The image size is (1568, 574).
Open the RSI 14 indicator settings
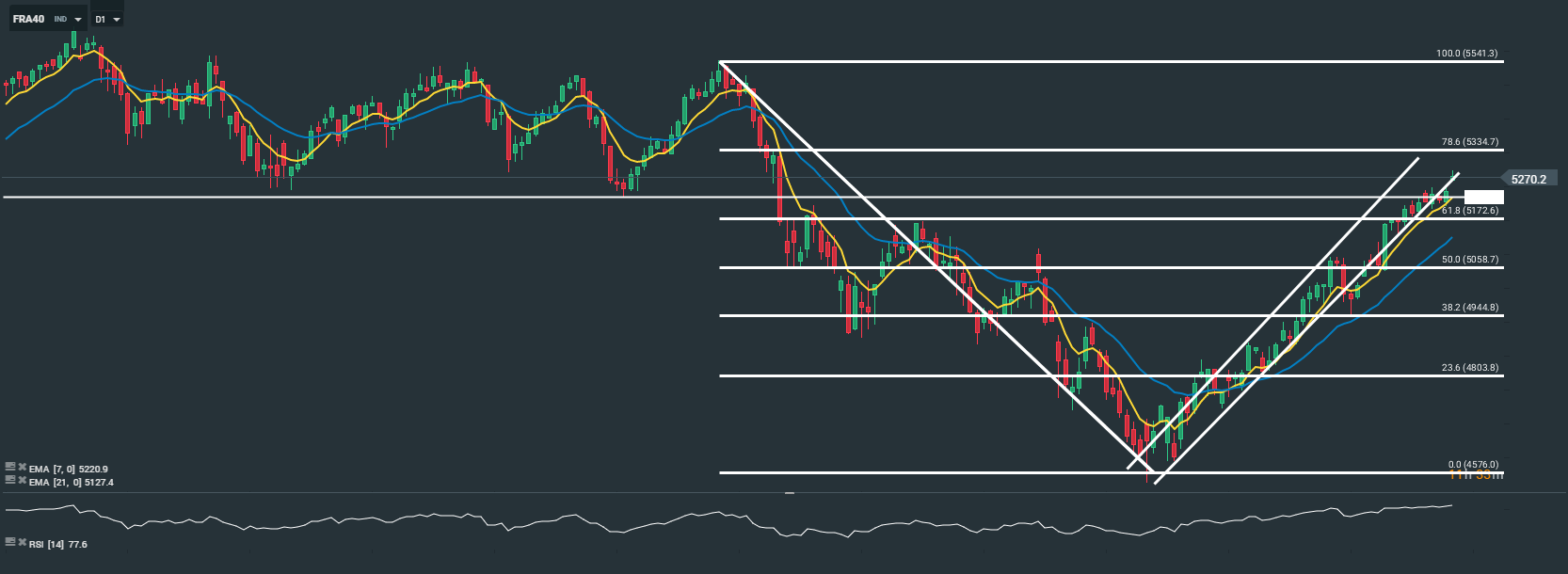point(10,542)
